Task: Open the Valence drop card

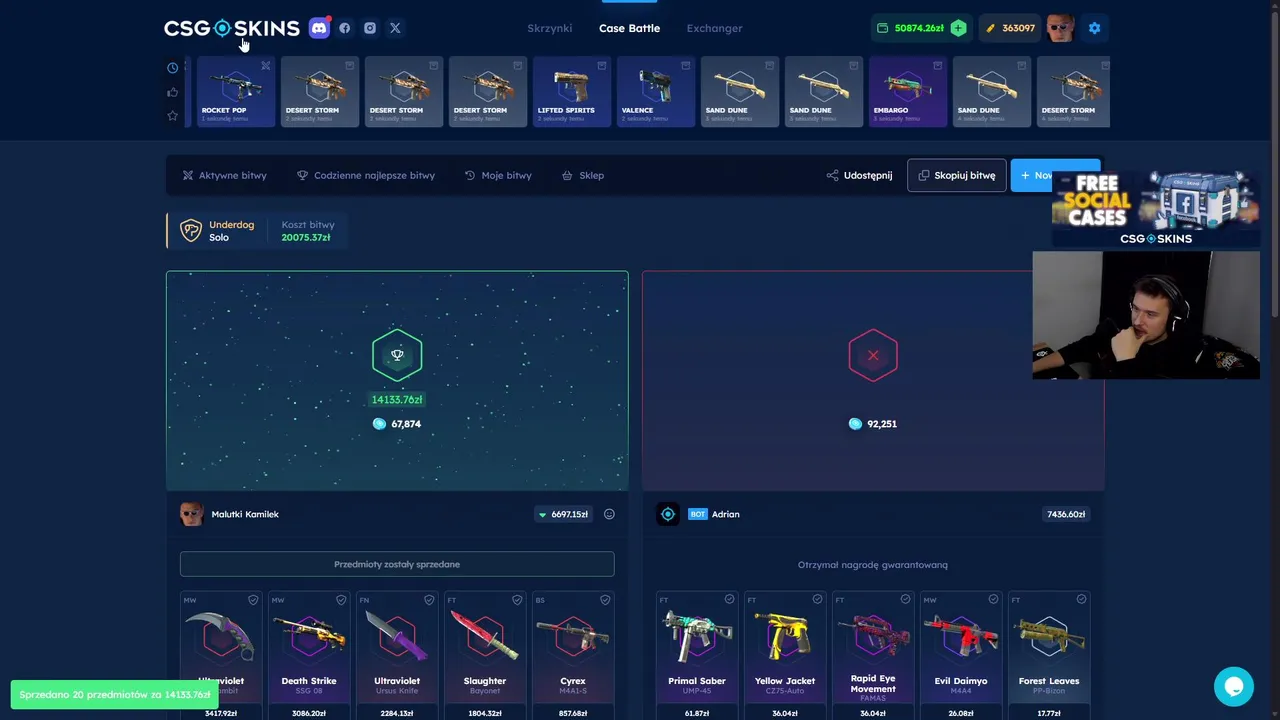Action: tap(656, 92)
